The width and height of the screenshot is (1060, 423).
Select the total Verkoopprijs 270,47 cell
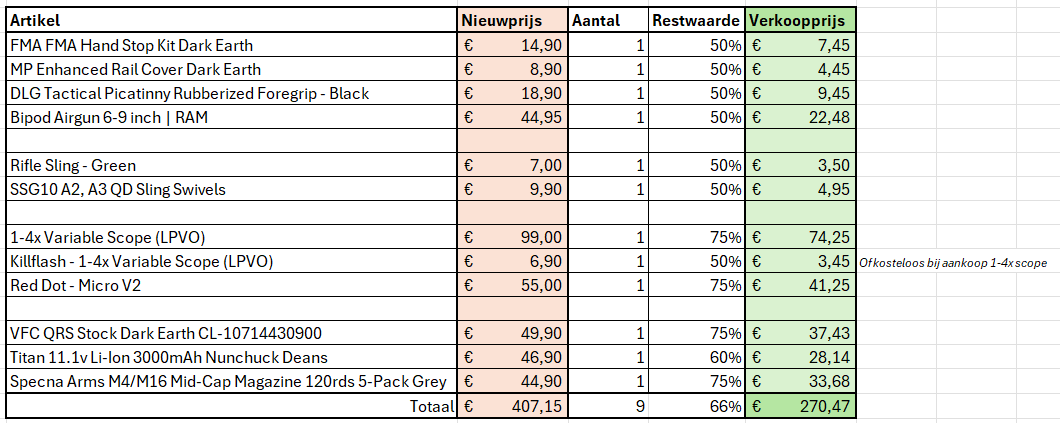coord(801,407)
